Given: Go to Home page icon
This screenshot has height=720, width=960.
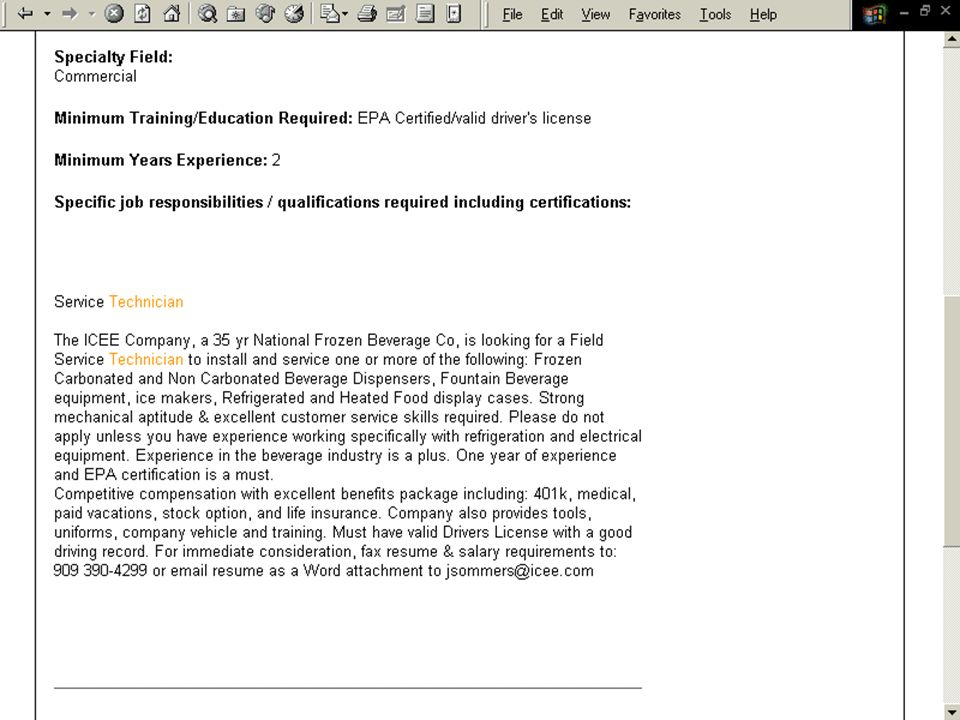Looking at the screenshot, I should pyautogui.click(x=172, y=13).
